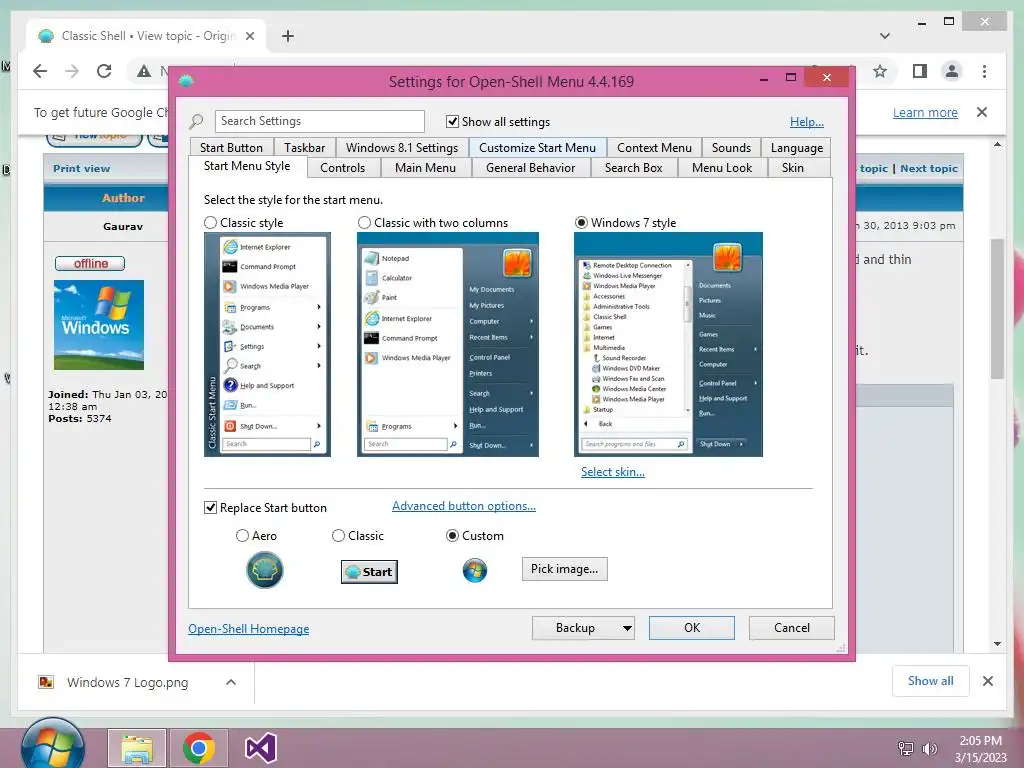Image resolution: width=1024 pixels, height=768 pixels.
Task: Click Show all downloads button
Action: pos(931,681)
